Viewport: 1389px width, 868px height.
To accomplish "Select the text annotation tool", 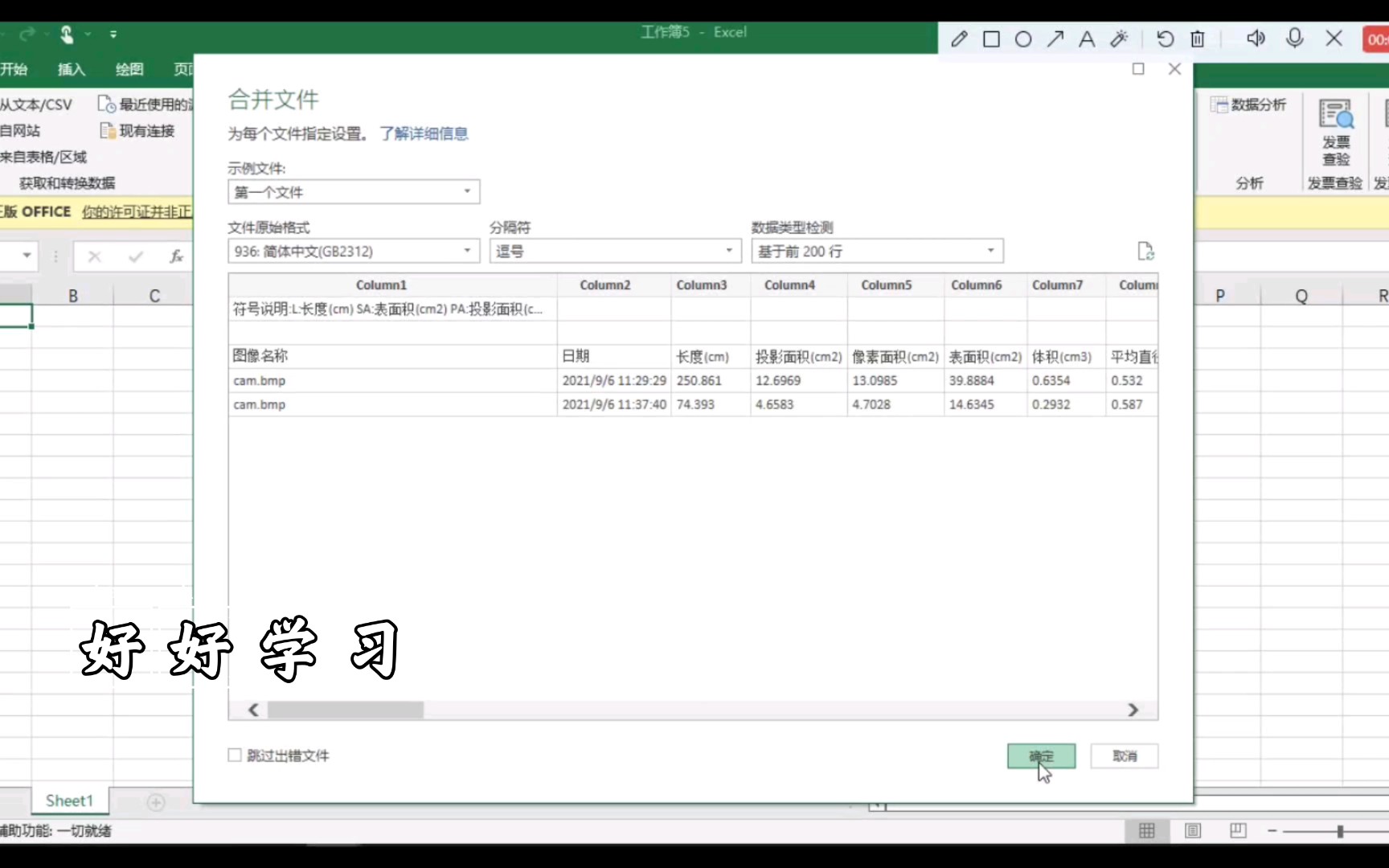I will tap(1087, 39).
